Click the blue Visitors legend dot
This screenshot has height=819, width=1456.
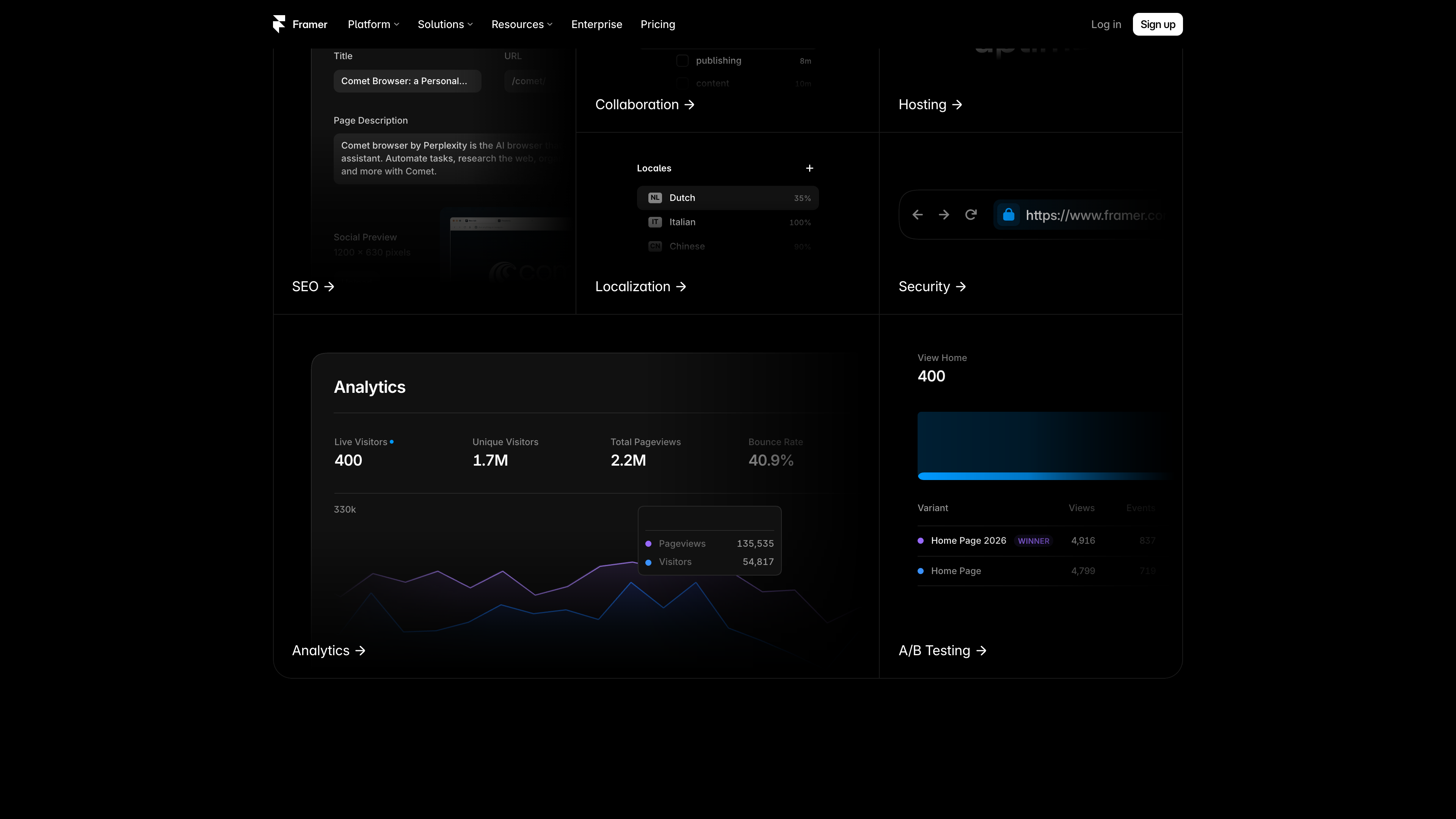(648, 562)
